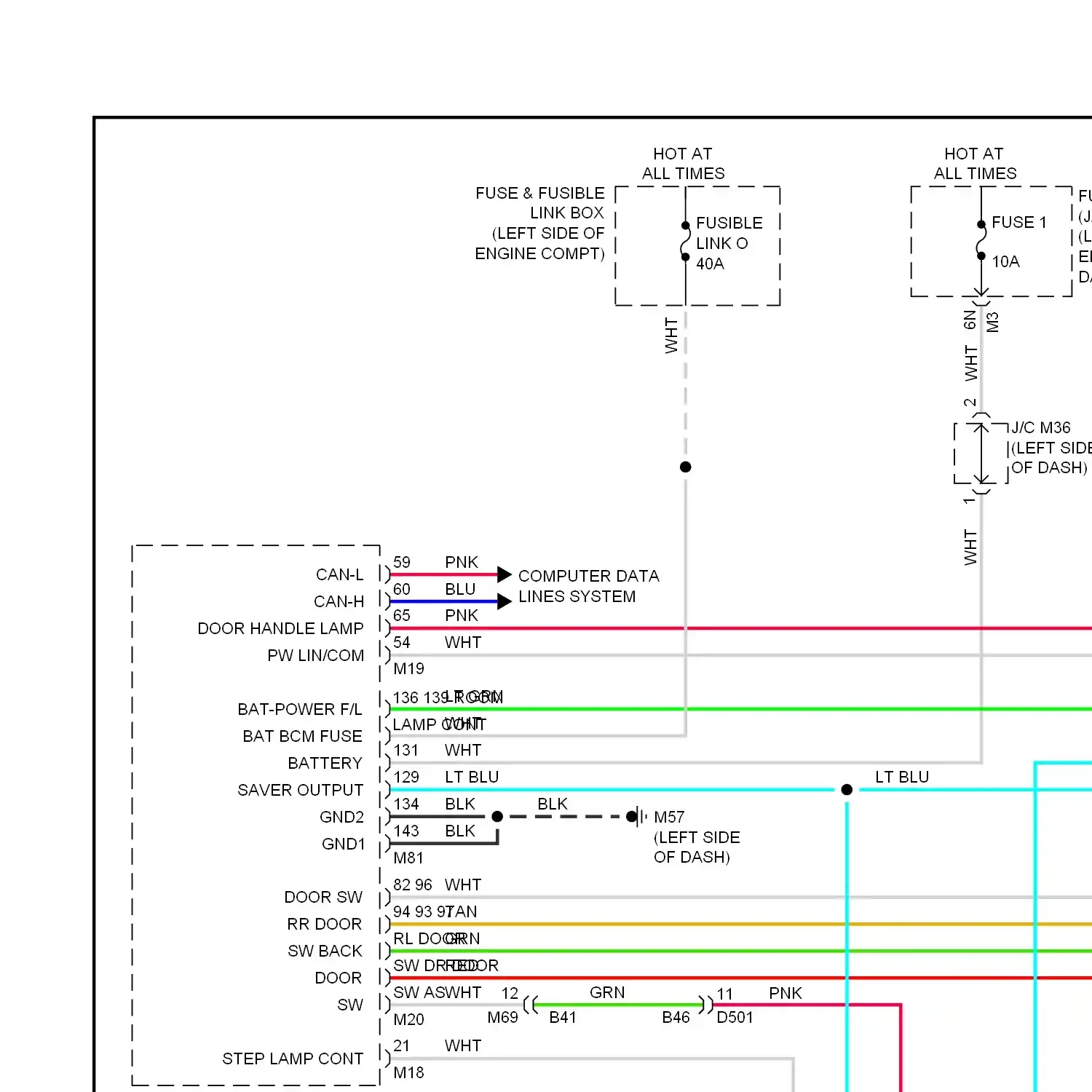Click the FUSE 1 fuse symbol
Viewport: 1092px width, 1092px height.
[x=981, y=240]
